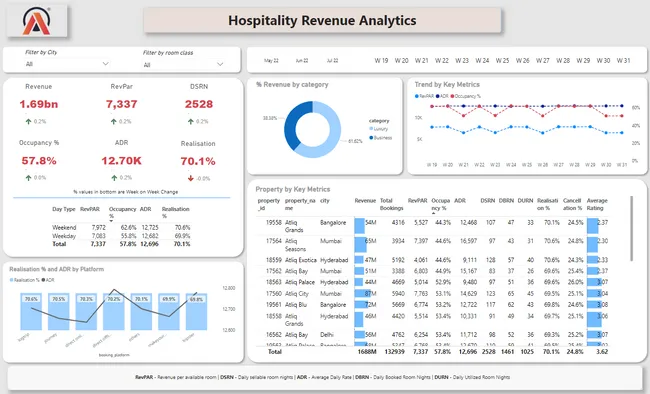Click the donut chart in Revenue by category
The width and height of the screenshot is (650, 394).
point(313,129)
